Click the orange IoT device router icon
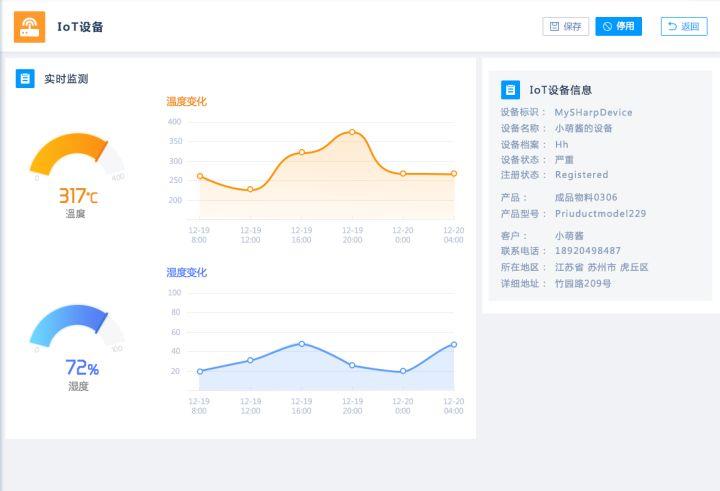720x491 pixels. tap(29, 27)
